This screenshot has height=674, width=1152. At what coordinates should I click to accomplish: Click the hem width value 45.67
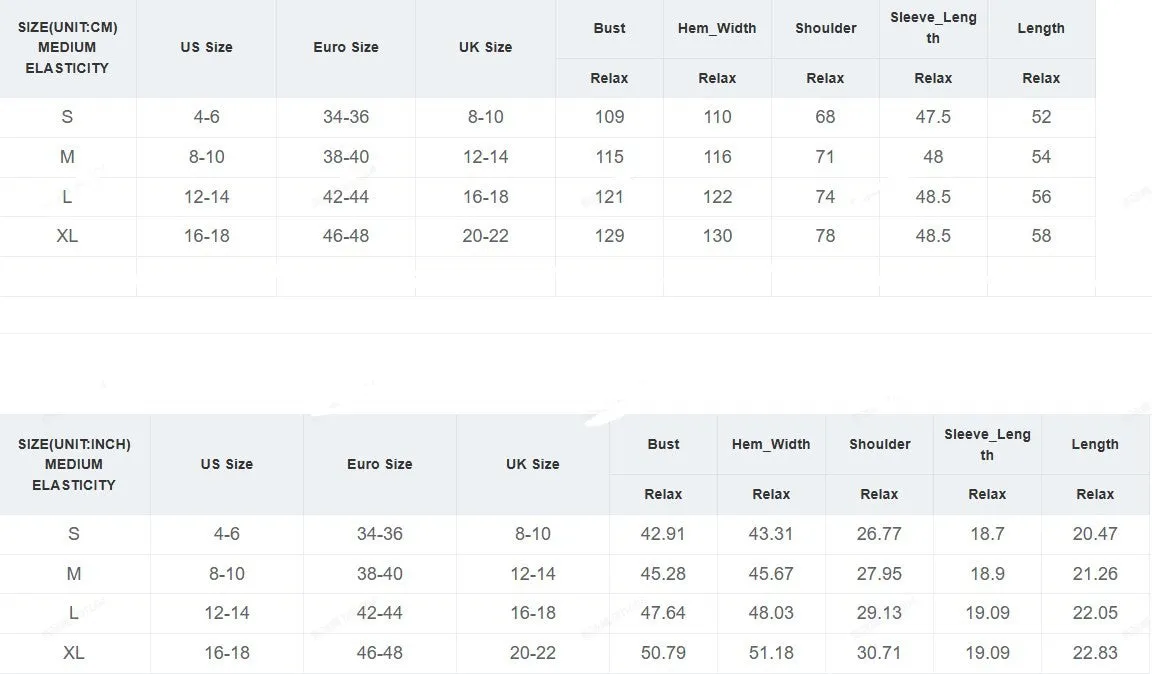pos(771,573)
